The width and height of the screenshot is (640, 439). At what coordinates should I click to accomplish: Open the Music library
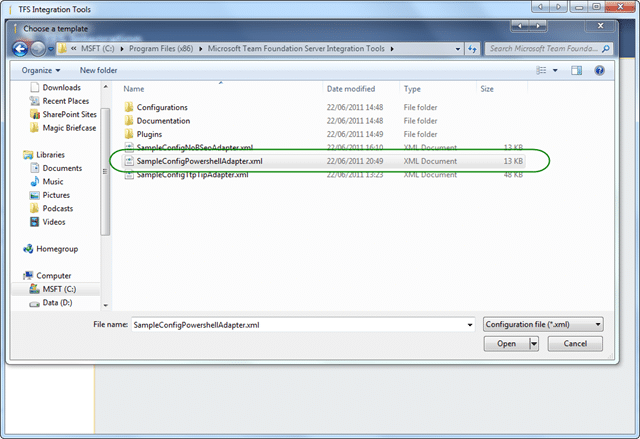tap(53, 182)
